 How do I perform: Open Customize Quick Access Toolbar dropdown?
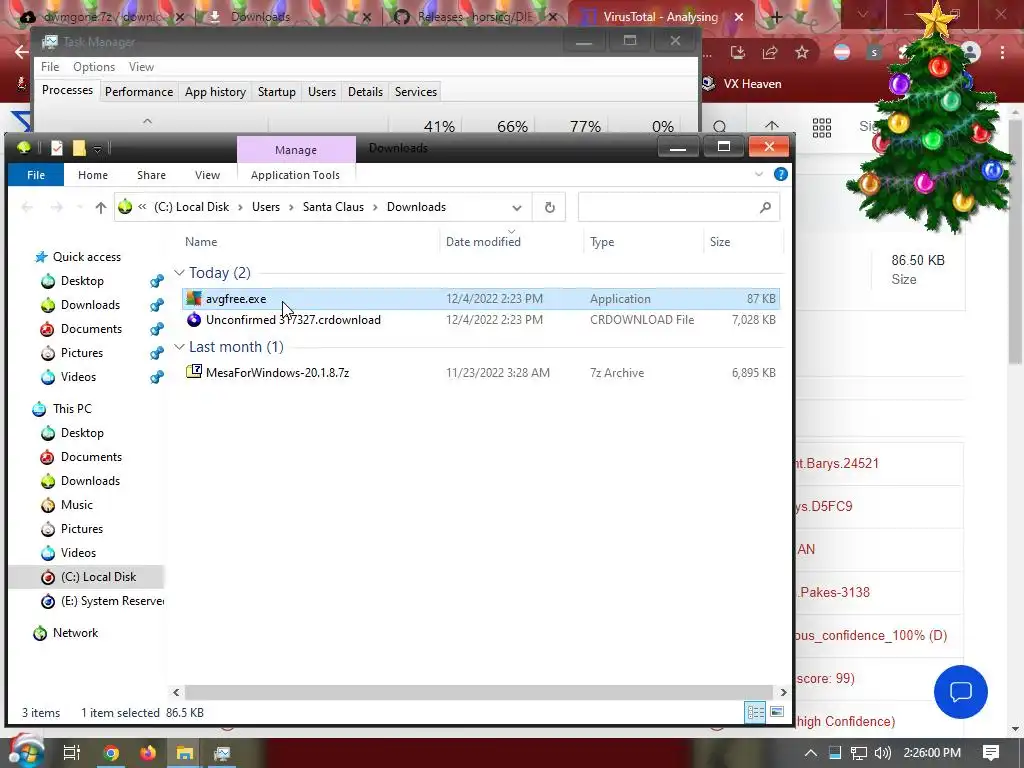click(x=97, y=149)
